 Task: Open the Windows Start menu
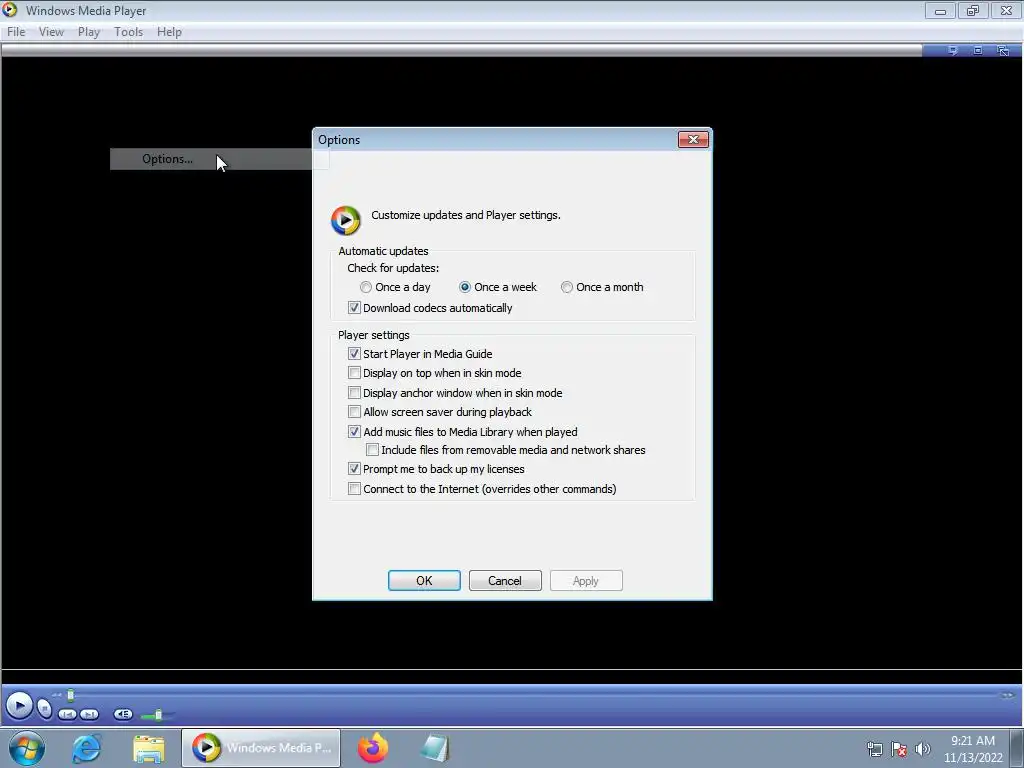pos(27,748)
